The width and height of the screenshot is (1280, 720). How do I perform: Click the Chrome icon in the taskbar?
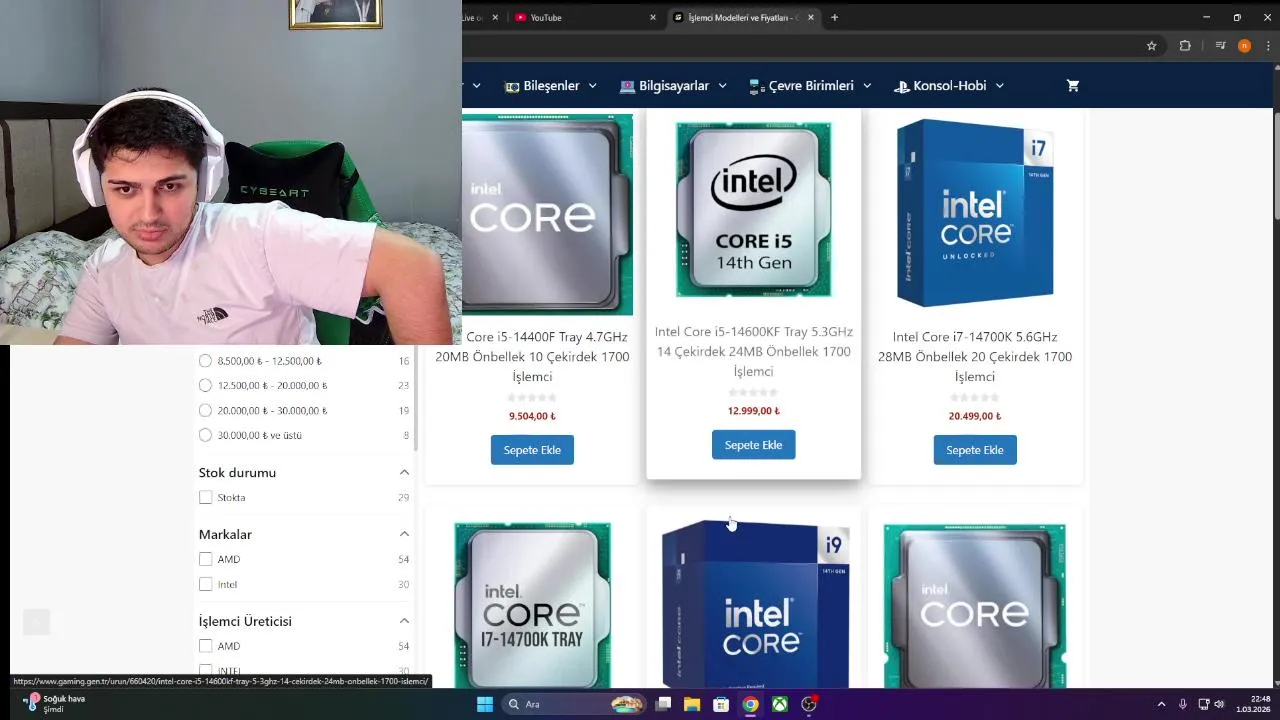(x=750, y=704)
